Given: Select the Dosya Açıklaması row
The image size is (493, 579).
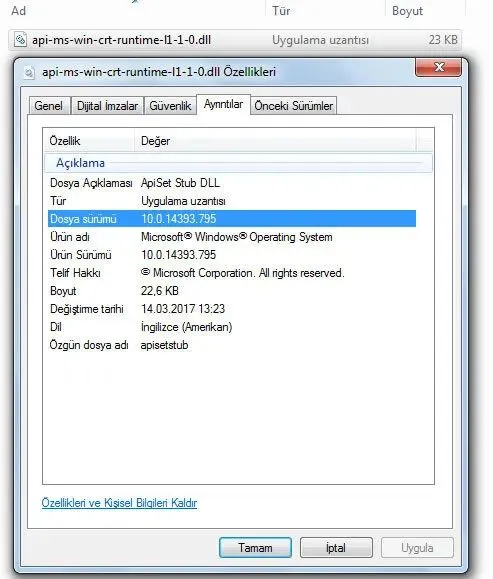Looking at the screenshot, I should (x=232, y=183).
